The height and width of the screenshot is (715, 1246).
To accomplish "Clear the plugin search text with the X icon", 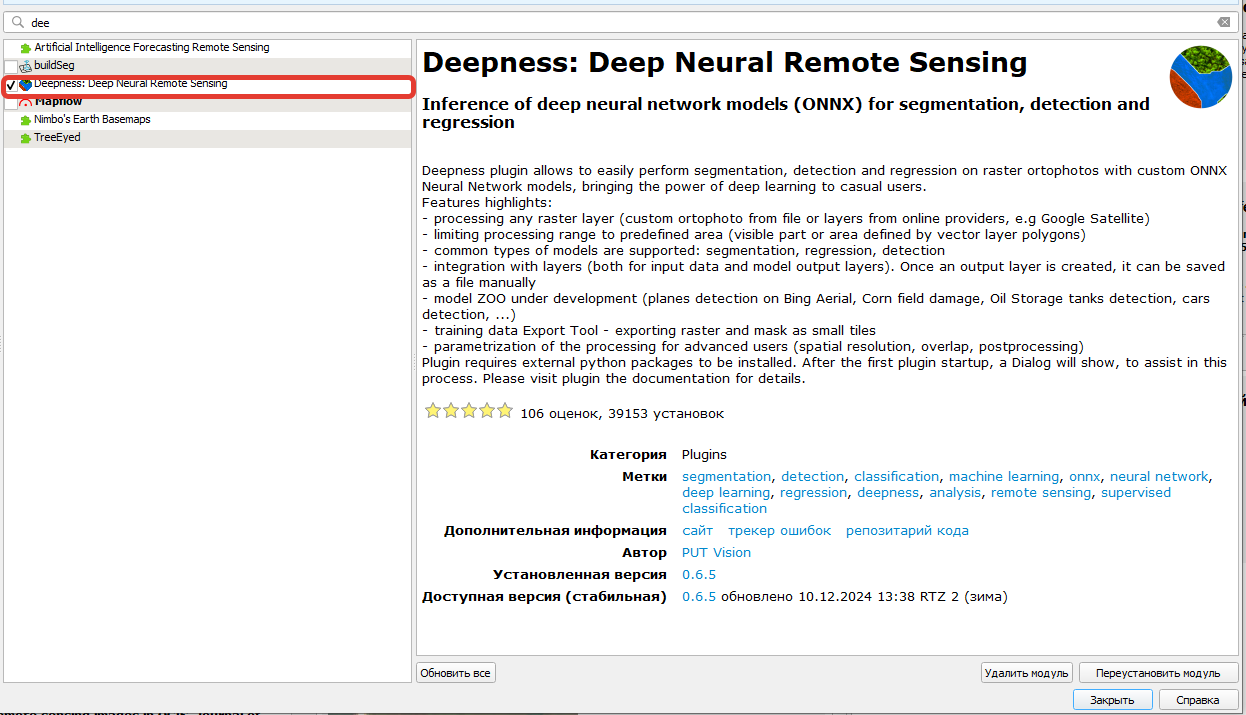I will pyautogui.click(x=1224, y=22).
